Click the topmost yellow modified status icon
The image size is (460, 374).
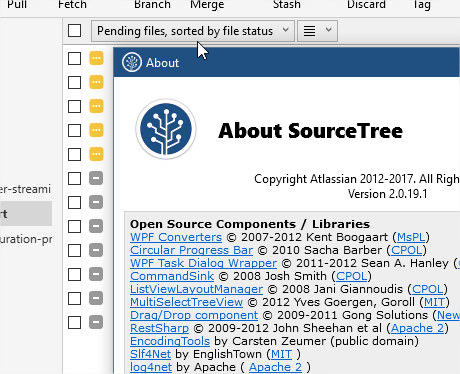point(96,58)
